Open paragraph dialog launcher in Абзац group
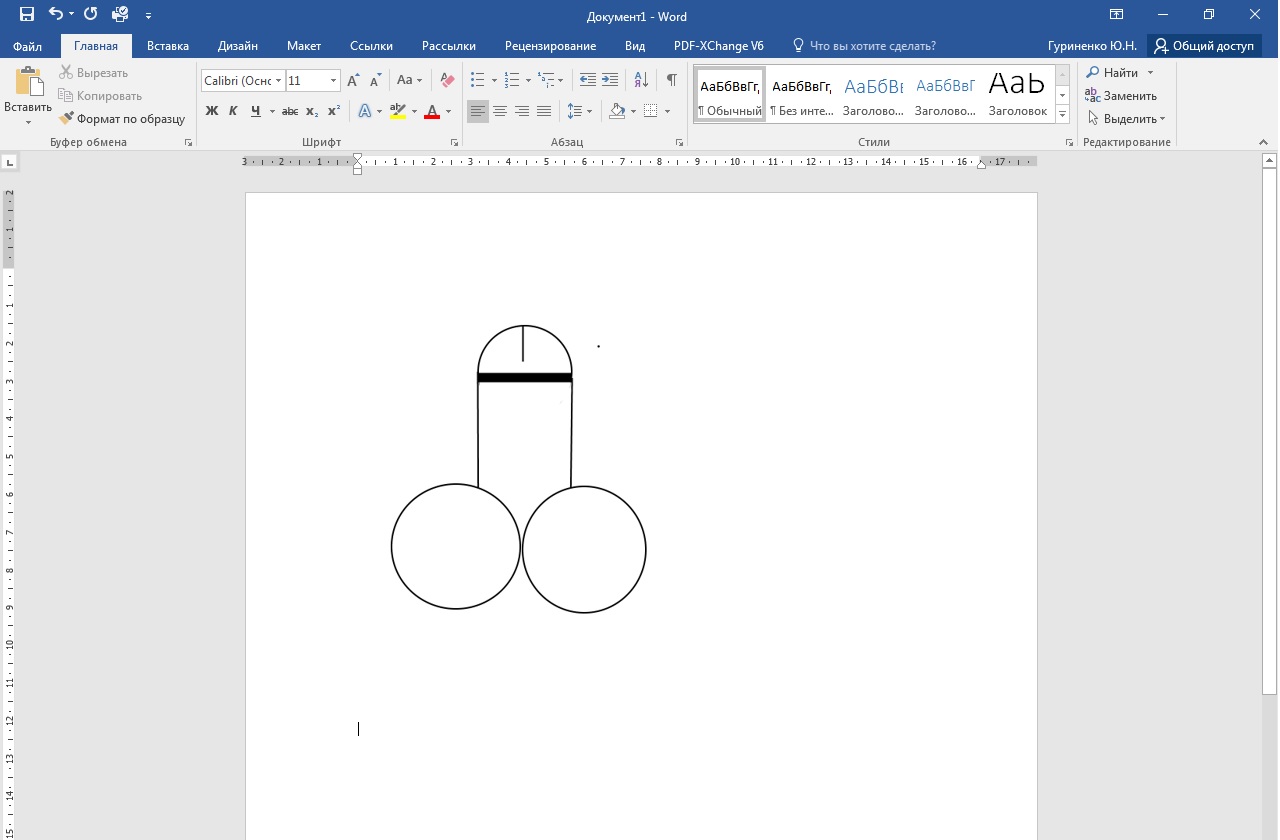1280x840 pixels. pos(679,143)
